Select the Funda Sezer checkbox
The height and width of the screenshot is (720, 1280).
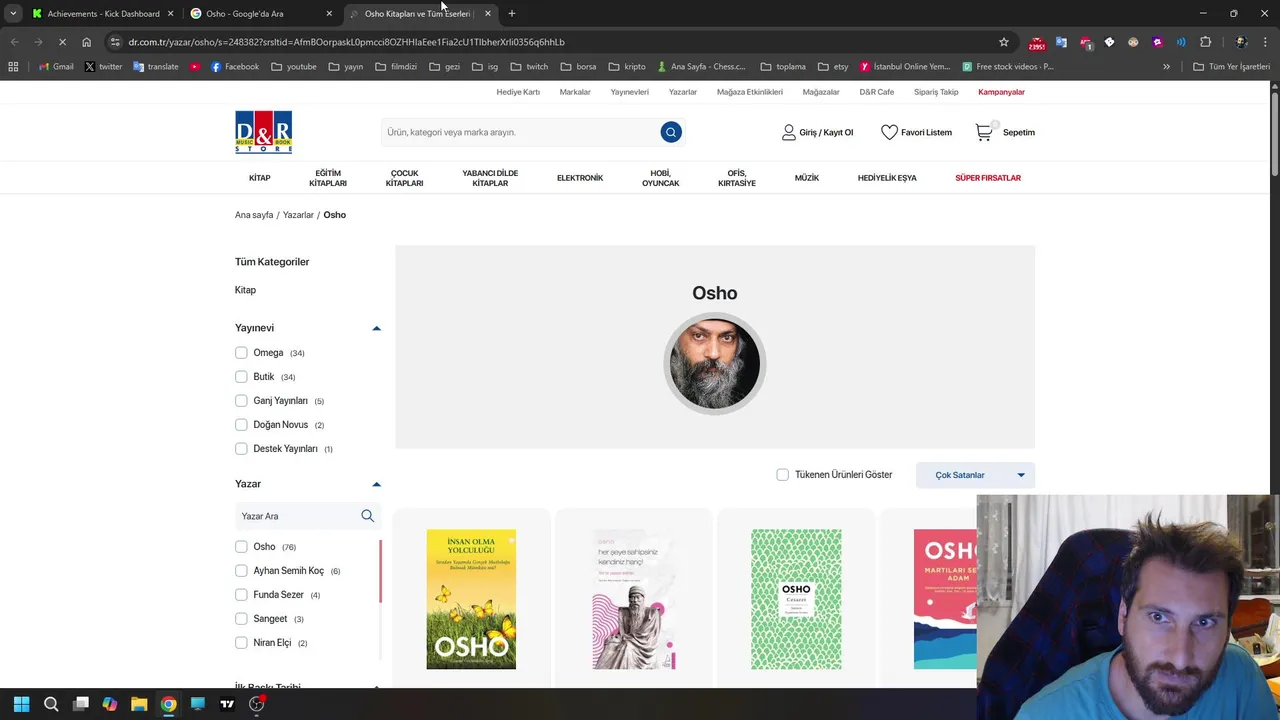coord(241,595)
